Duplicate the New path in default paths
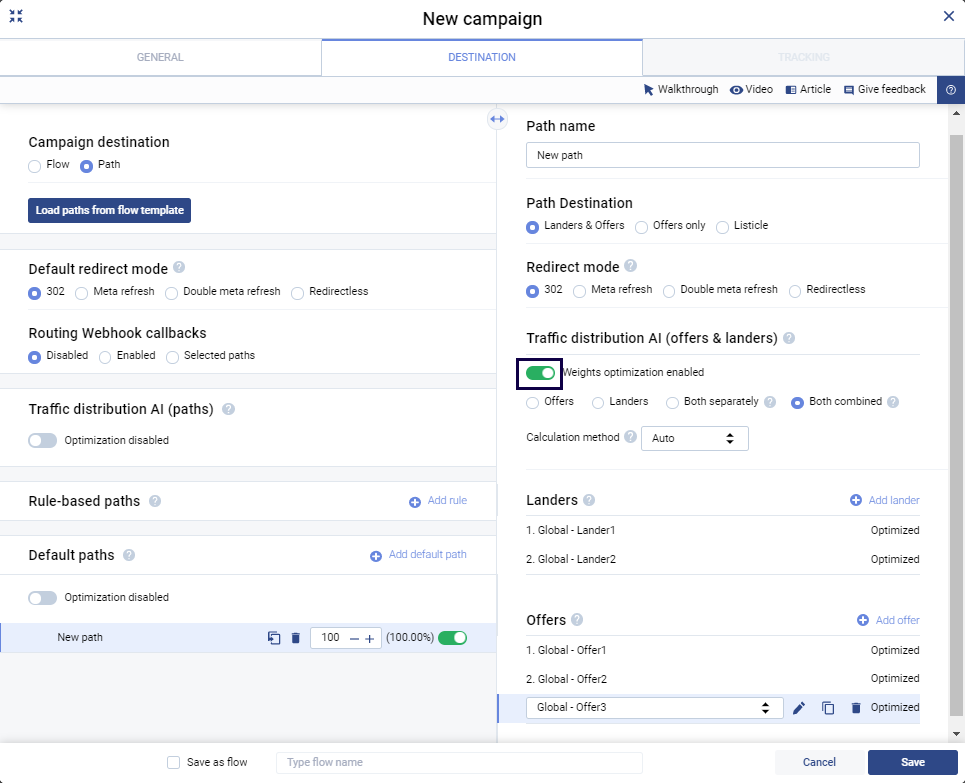Viewport: 965px width, 783px height. click(x=274, y=638)
